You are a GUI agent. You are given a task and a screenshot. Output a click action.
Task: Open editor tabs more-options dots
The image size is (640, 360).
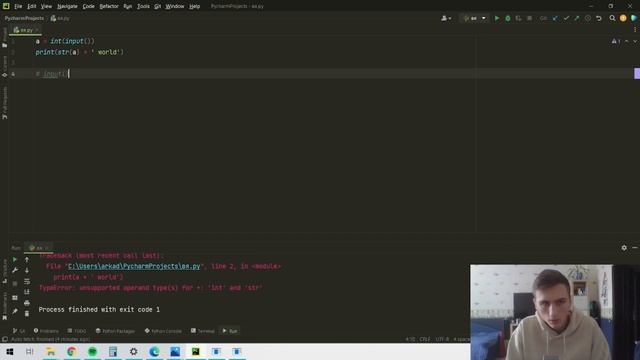coord(635,30)
